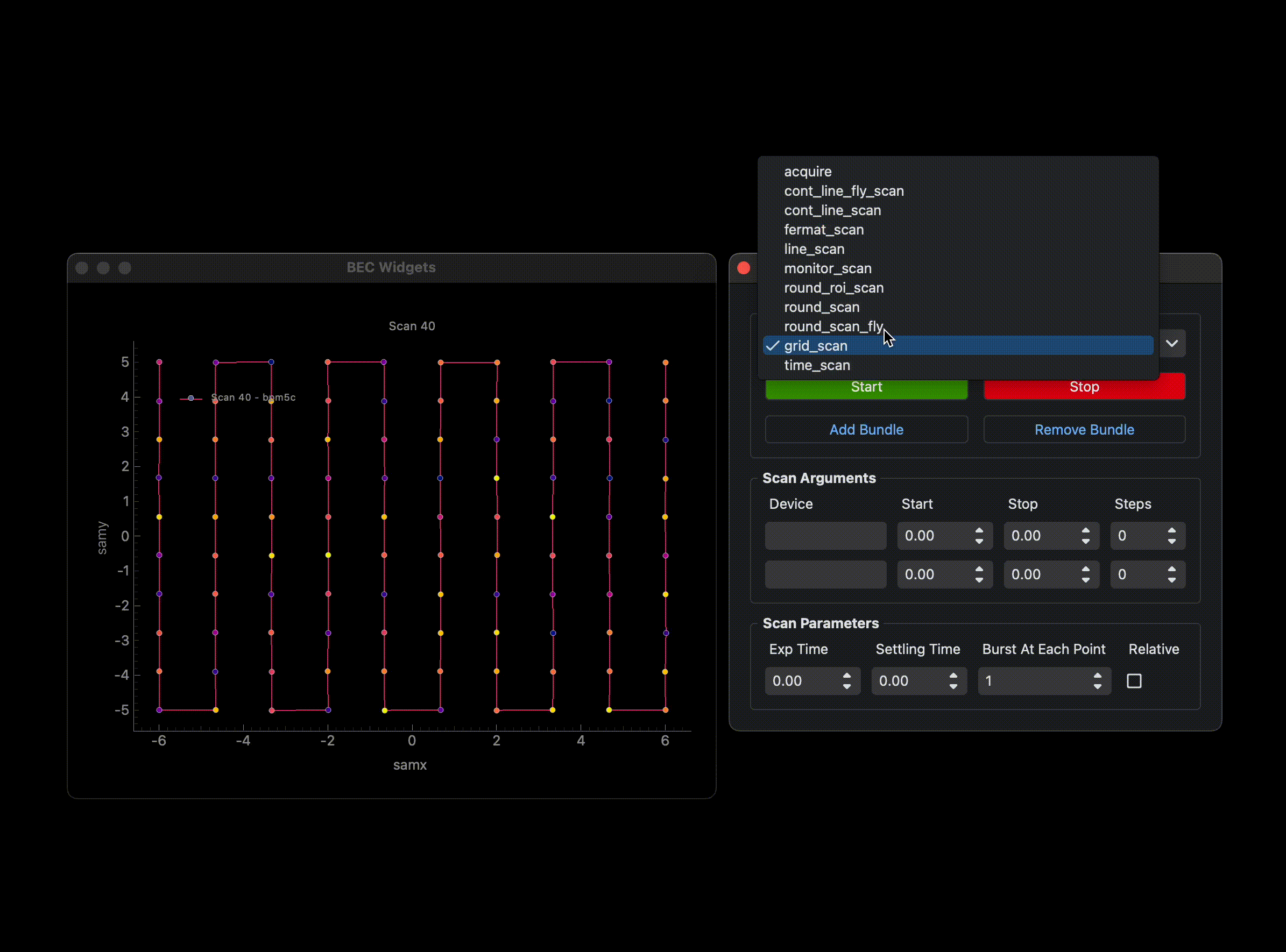Screen dimensions: 1286x952
Task: Click the Scan 40 - bpm5c legend entry
Action: pos(253,397)
